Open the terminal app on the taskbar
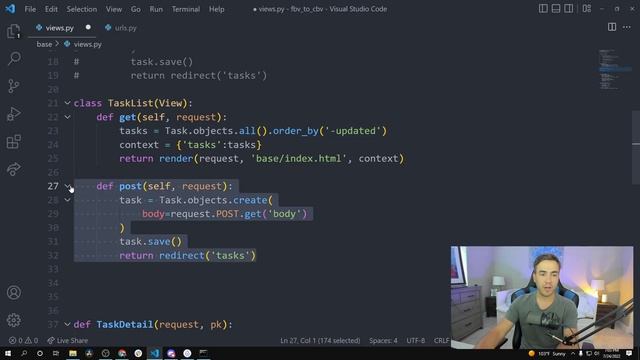The height and width of the screenshot is (360, 640). [203, 353]
